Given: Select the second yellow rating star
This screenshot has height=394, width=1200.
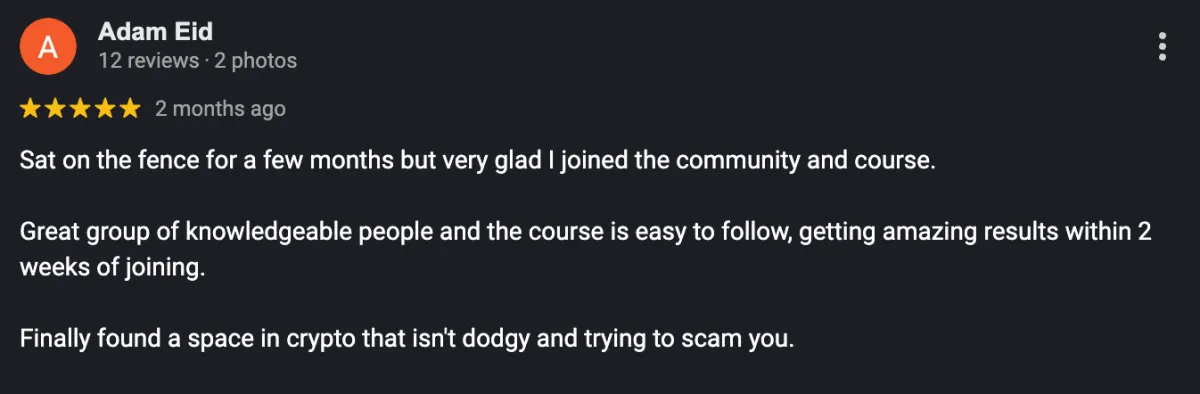Looking at the screenshot, I should coord(55,109).
